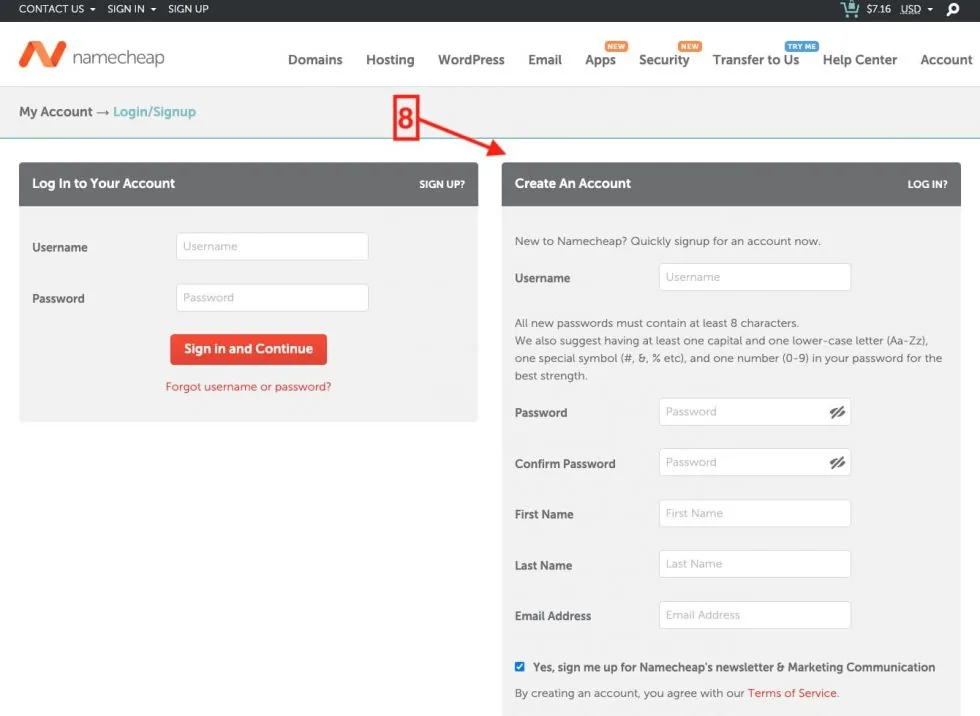Focus the Confirm Password field
The image size is (980, 716).
coord(754,462)
